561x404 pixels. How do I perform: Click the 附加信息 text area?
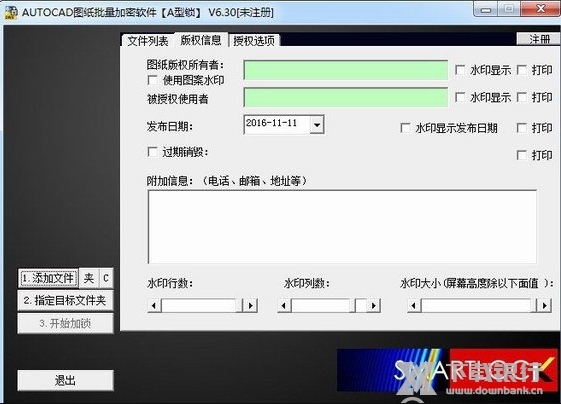pyautogui.click(x=342, y=227)
